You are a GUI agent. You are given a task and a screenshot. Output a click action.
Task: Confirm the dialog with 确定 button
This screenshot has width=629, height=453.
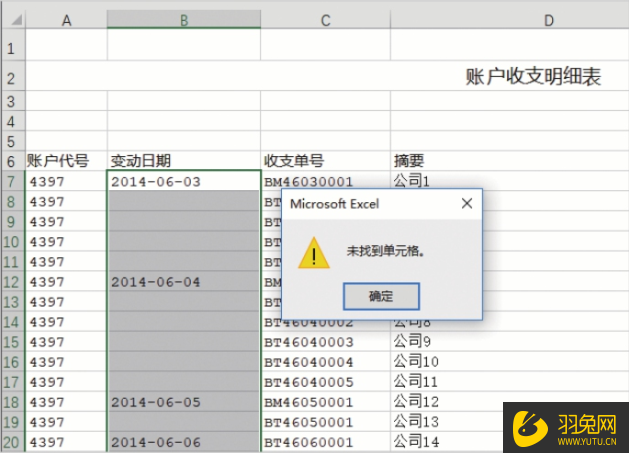[x=381, y=296]
